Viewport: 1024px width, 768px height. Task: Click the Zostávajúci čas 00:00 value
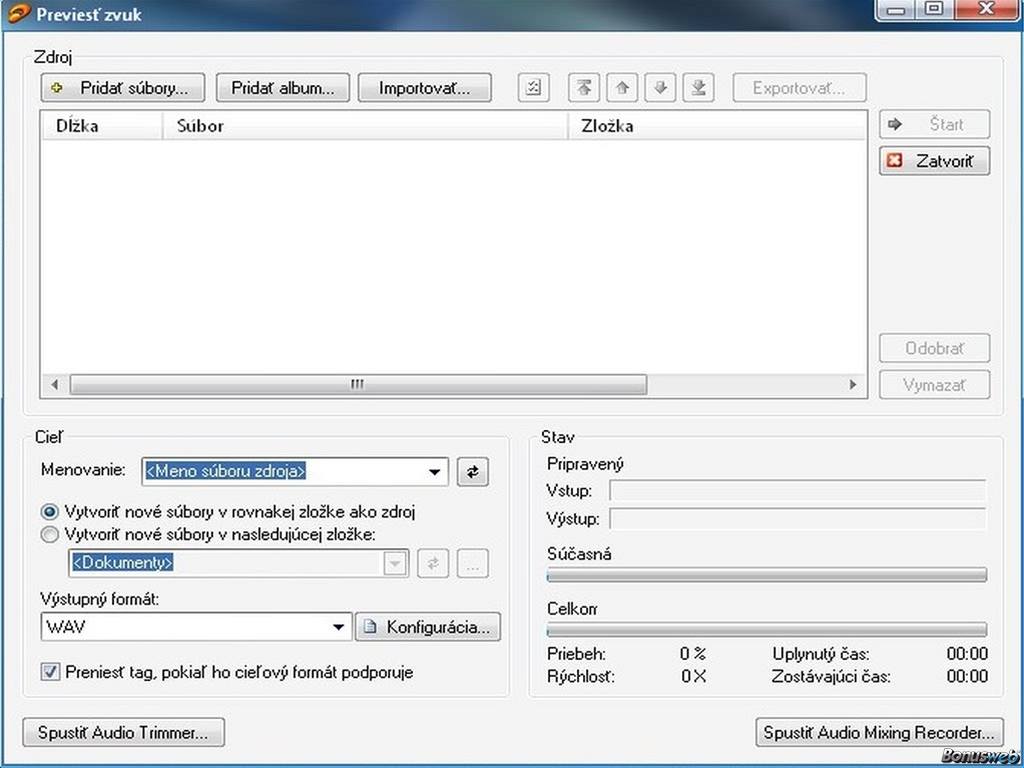point(967,676)
